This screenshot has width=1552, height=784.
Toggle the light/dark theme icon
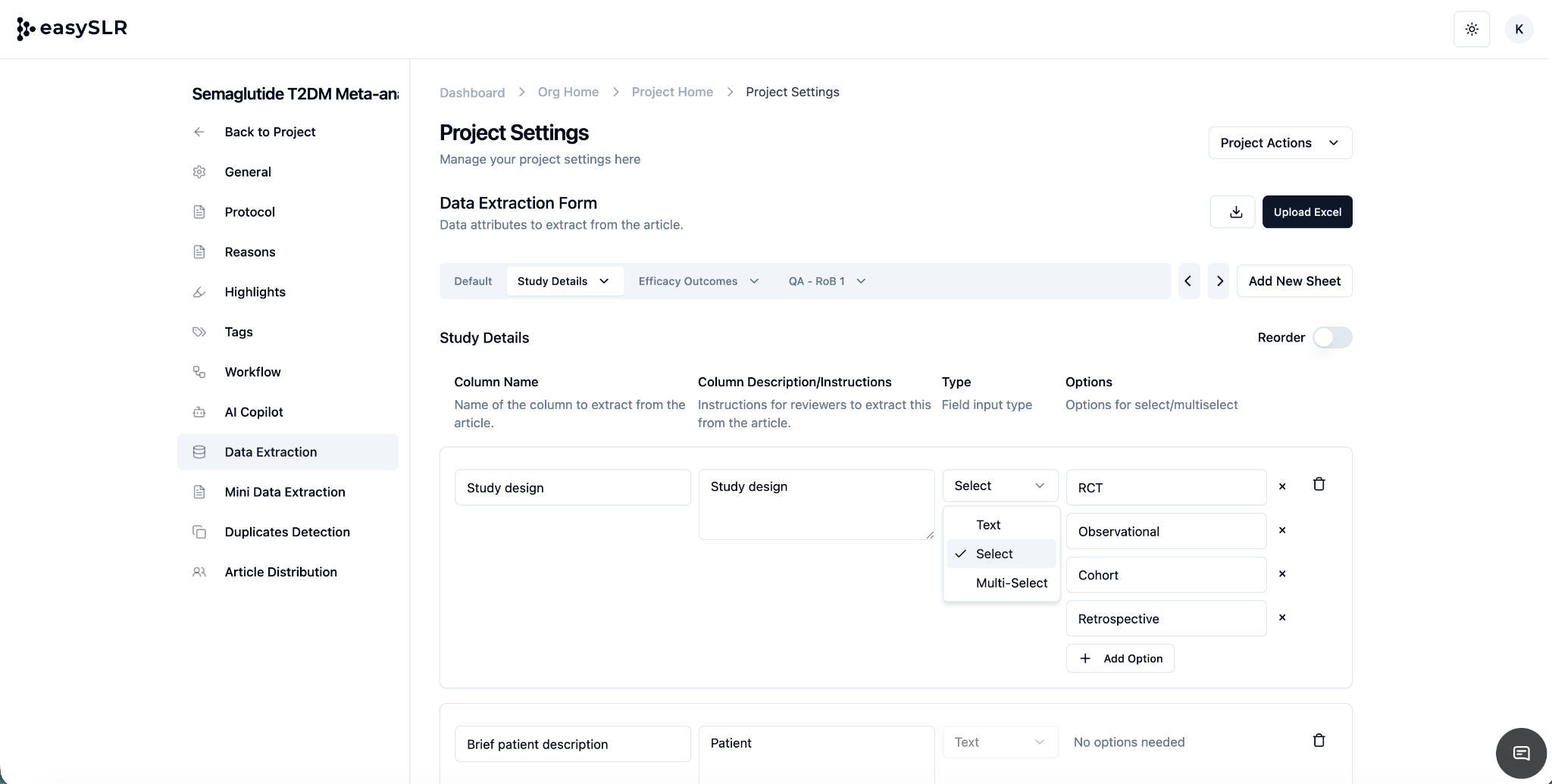coord(1472,30)
